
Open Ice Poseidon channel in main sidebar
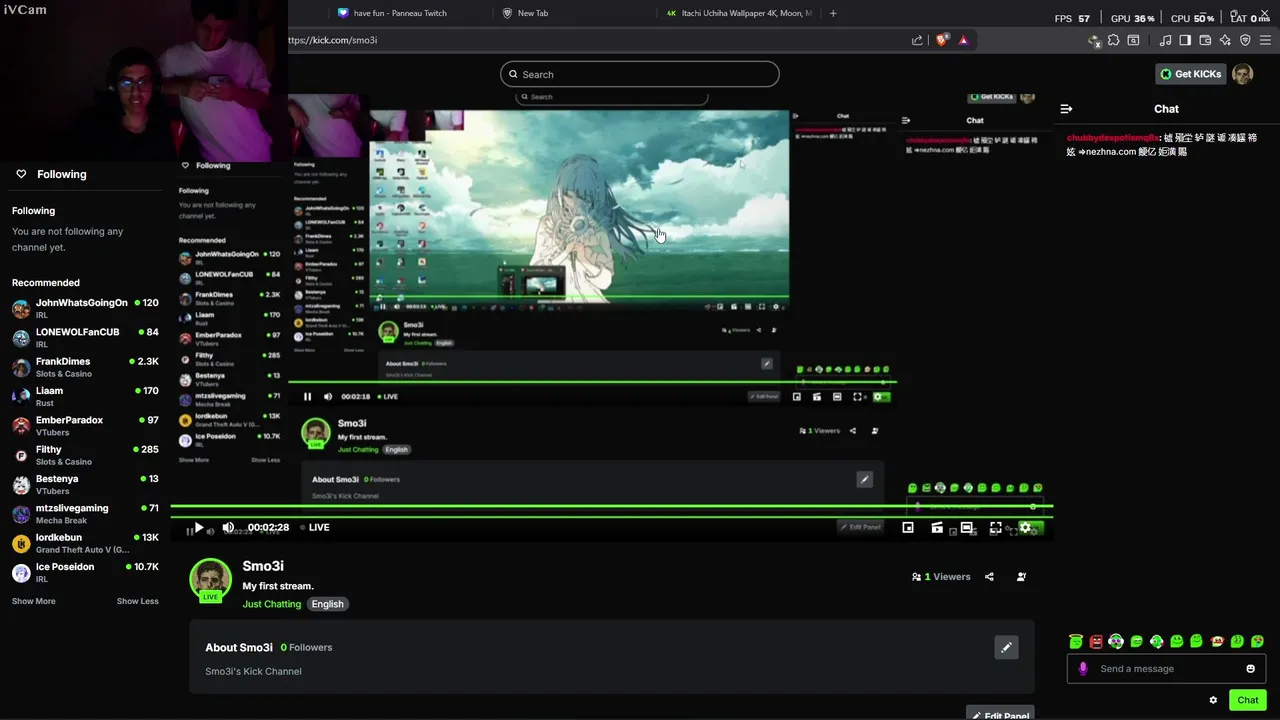point(85,572)
